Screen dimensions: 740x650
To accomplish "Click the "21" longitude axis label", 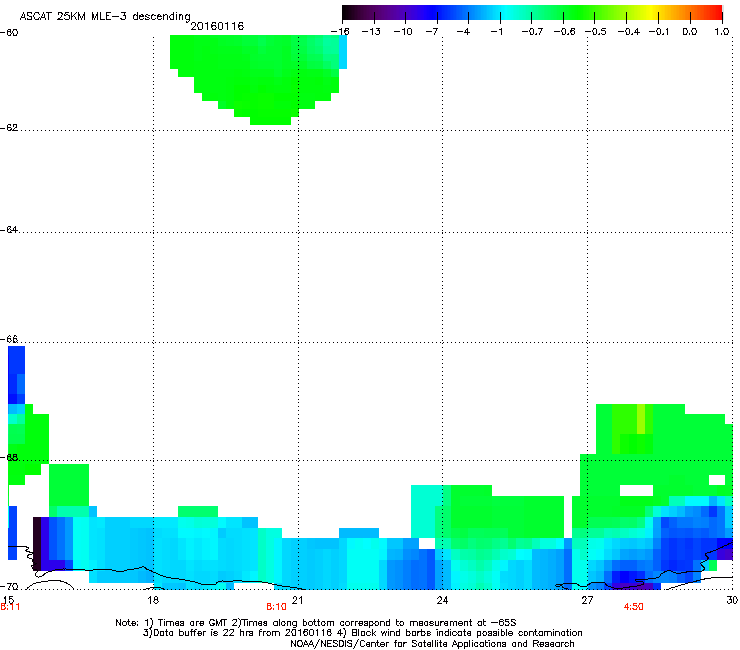I will coord(297,600).
